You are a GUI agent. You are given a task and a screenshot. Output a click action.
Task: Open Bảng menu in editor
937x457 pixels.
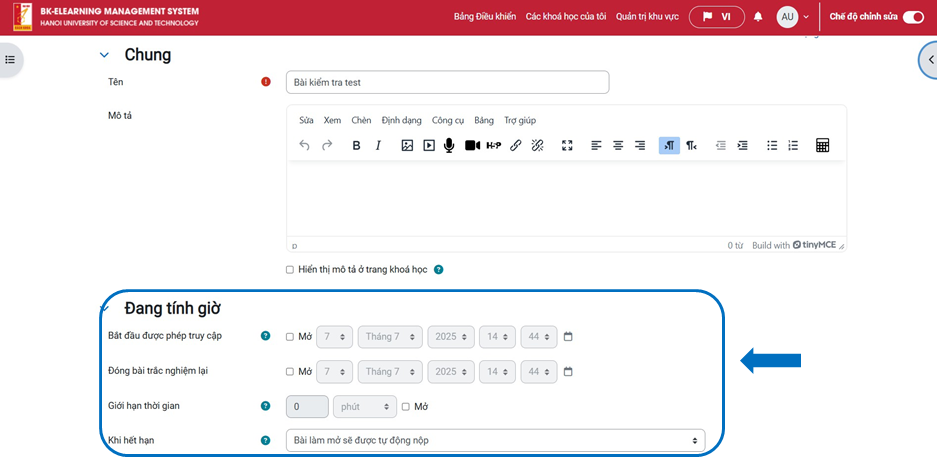pyautogui.click(x=484, y=120)
